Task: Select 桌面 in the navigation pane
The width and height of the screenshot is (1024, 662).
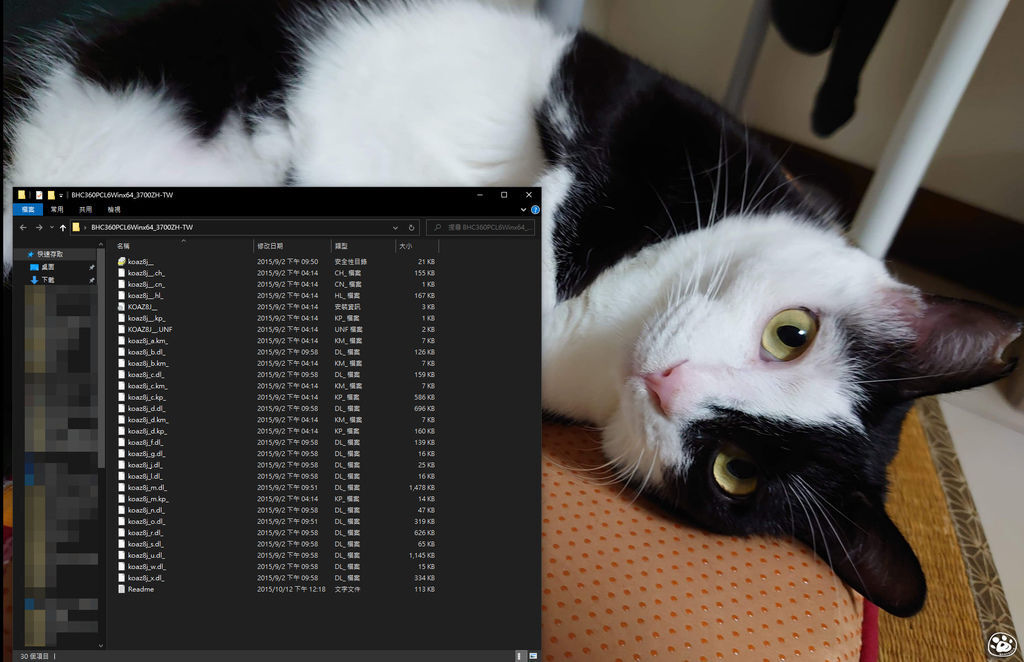Action: 48,267
